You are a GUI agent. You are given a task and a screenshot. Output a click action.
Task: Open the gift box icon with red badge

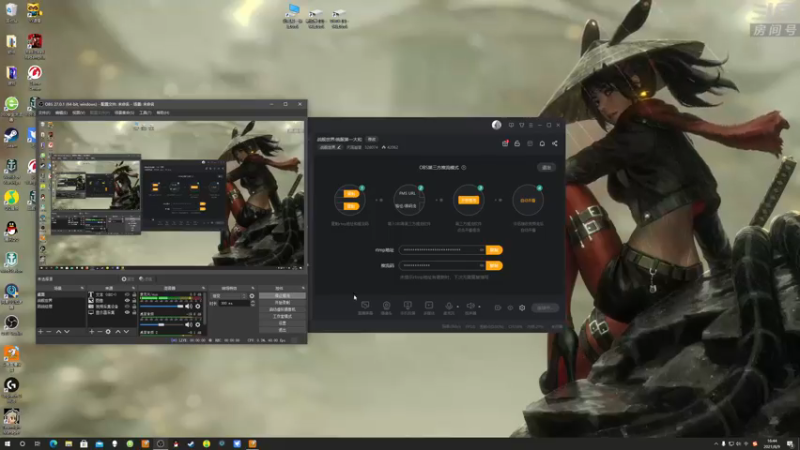(x=505, y=144)
